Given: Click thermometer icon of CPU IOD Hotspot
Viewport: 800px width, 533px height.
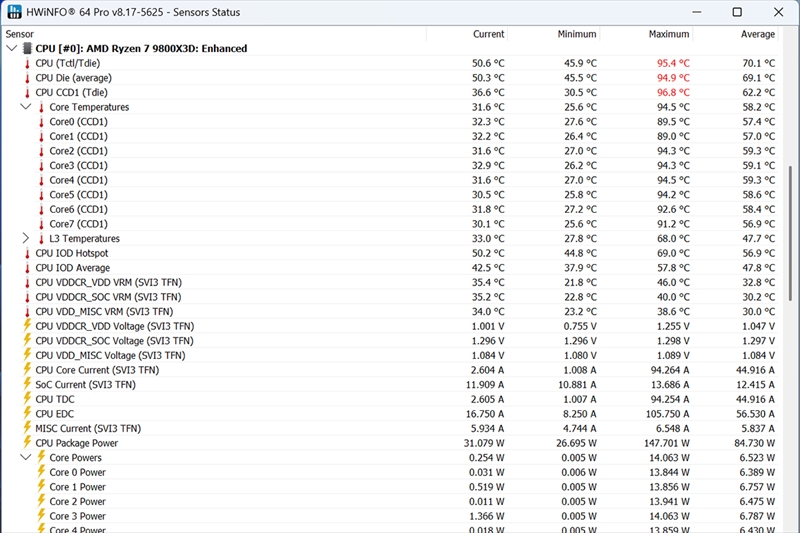Looking at the screenshot, I should pyautogui.click(x=28, y=253).
